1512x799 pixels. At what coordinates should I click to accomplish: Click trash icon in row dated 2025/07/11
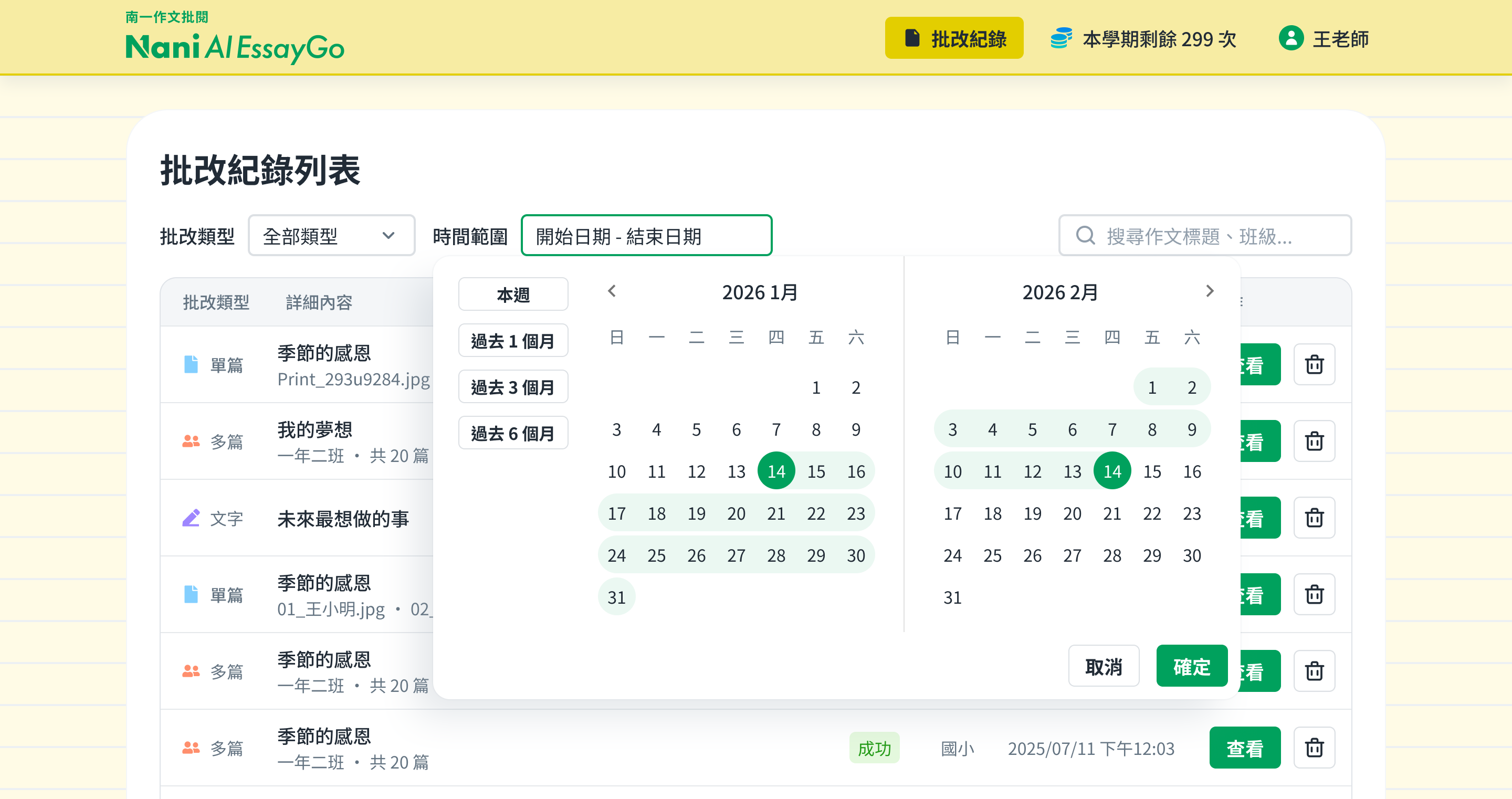pyautogui.click(x=1314, y=748)
